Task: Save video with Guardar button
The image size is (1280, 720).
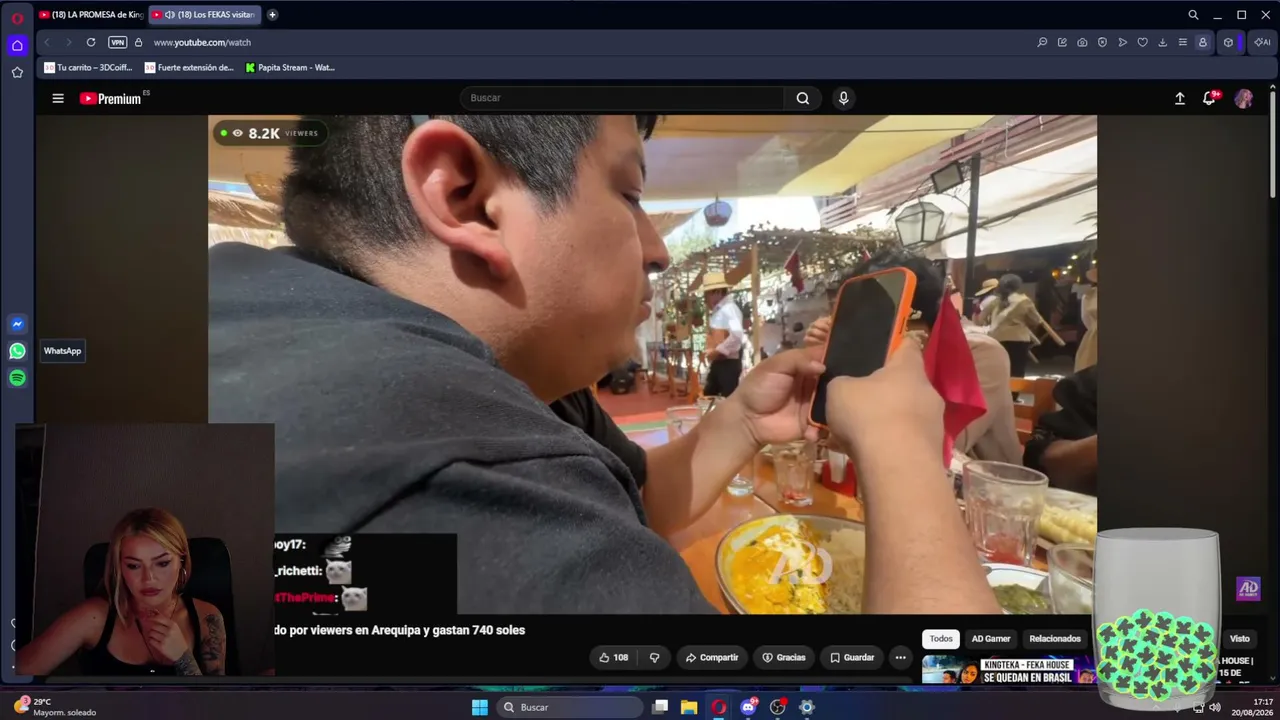Action: point(852,657)
